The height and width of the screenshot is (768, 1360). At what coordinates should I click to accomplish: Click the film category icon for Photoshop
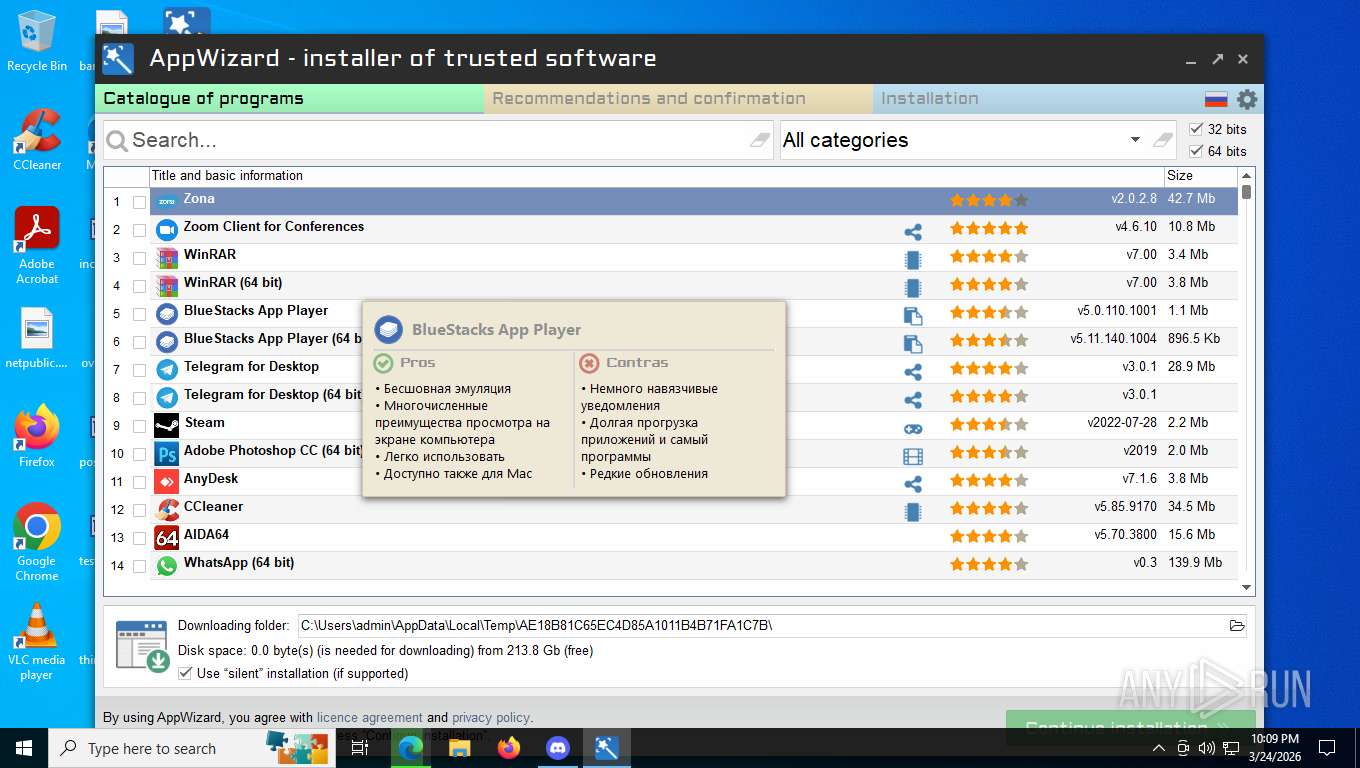click(x=912, y=456)
